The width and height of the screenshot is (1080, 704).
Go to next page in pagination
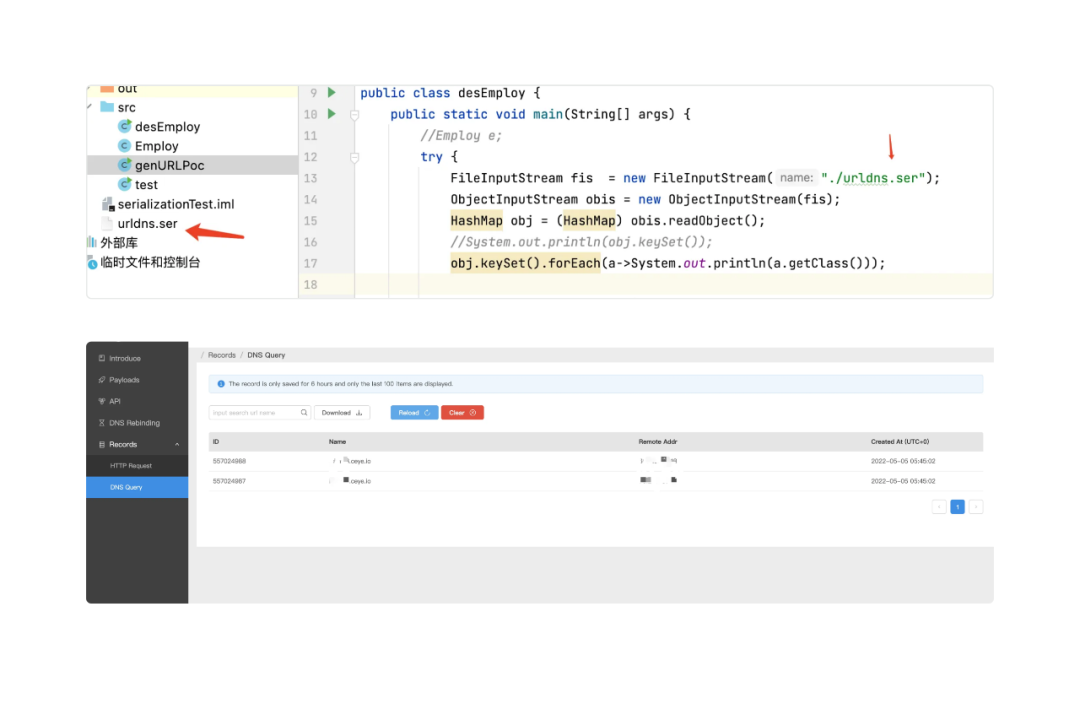coord(975,507)
